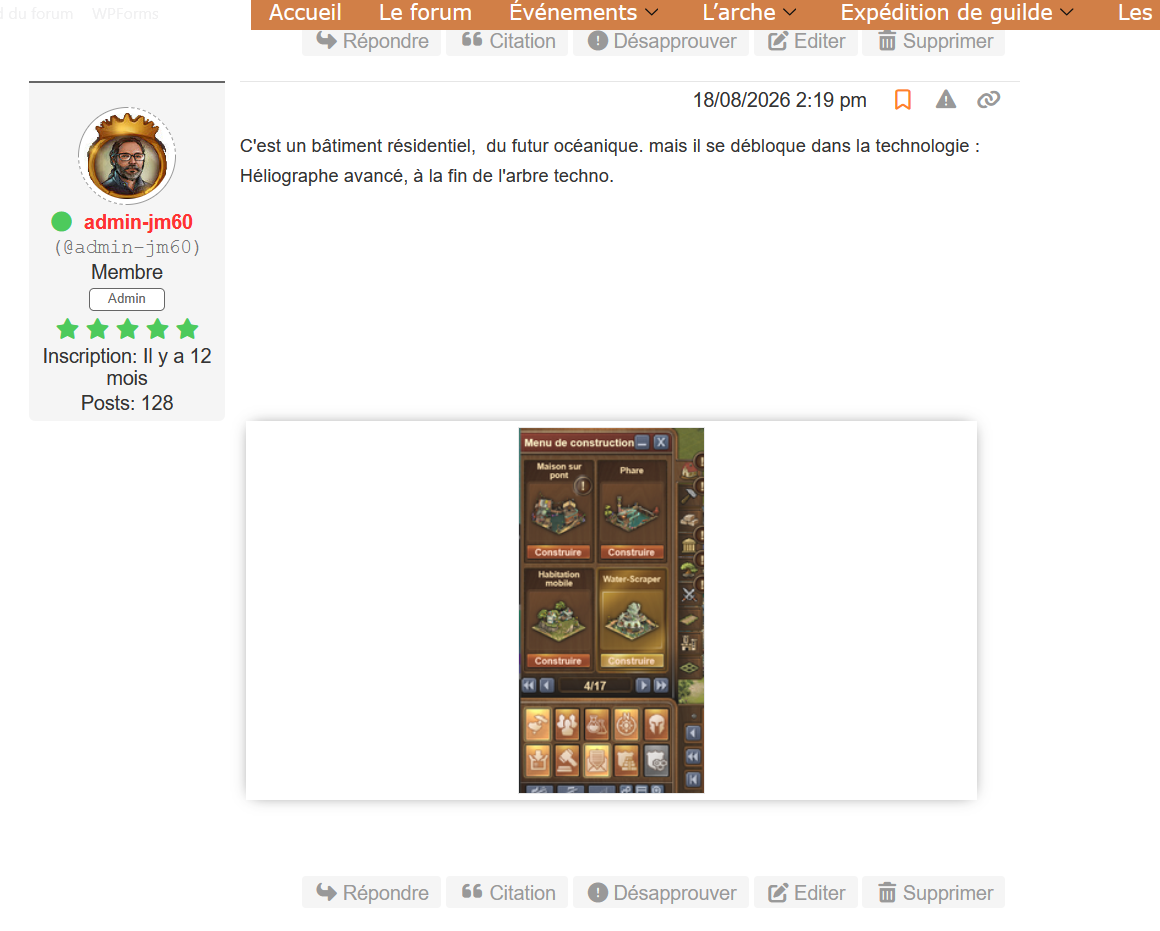Enlarge the Menu de construction game screenshot
The image size is (1160, 931).
pos(611,611)
